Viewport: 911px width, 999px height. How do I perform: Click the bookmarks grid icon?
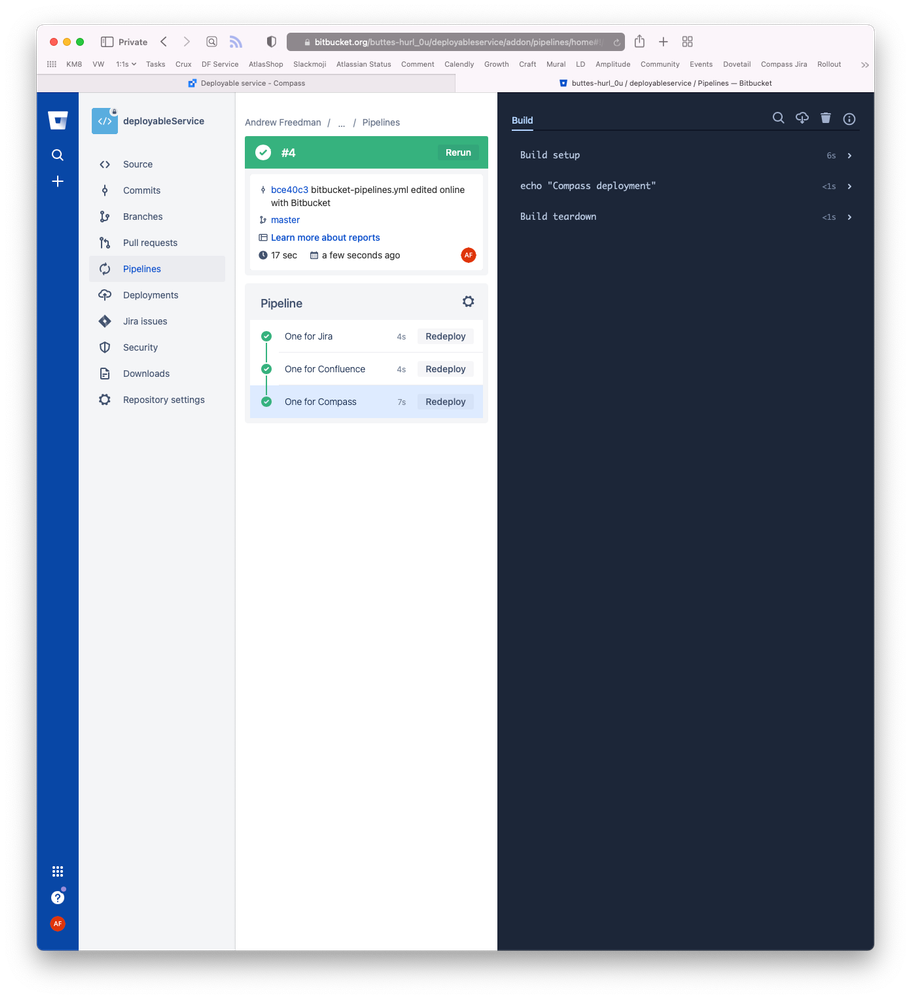point(52,64)
